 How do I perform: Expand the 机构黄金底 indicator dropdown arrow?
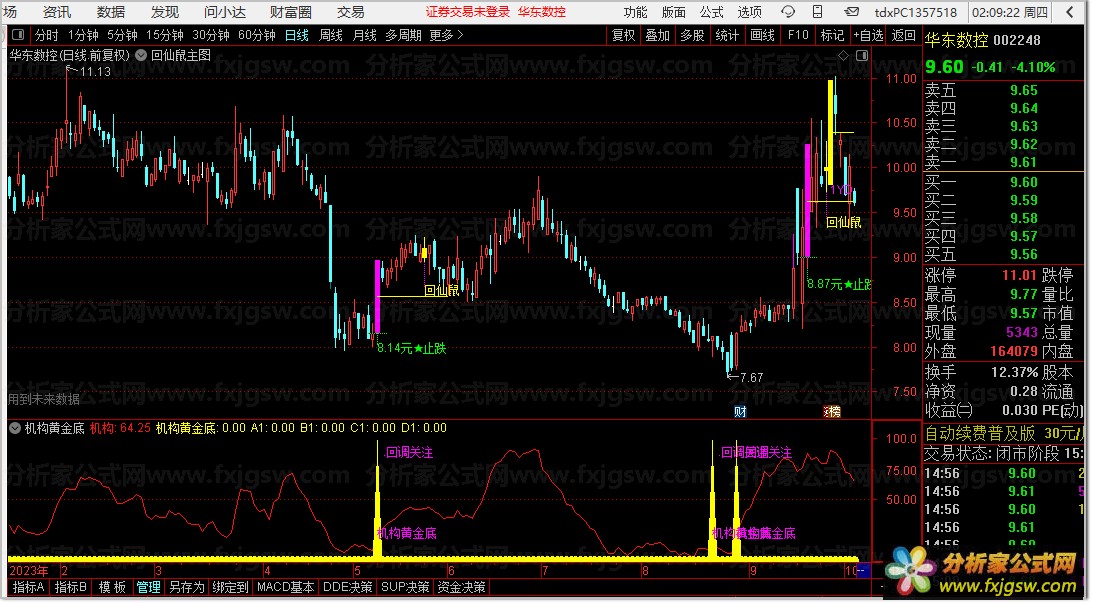pos(15,429)
